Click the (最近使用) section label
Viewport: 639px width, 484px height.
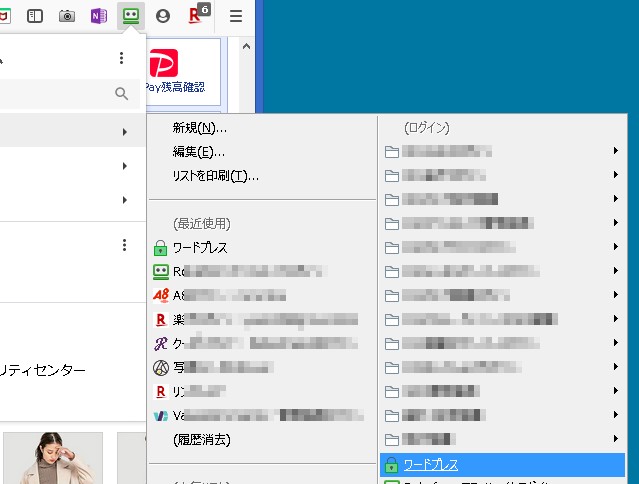coord(202,224)
